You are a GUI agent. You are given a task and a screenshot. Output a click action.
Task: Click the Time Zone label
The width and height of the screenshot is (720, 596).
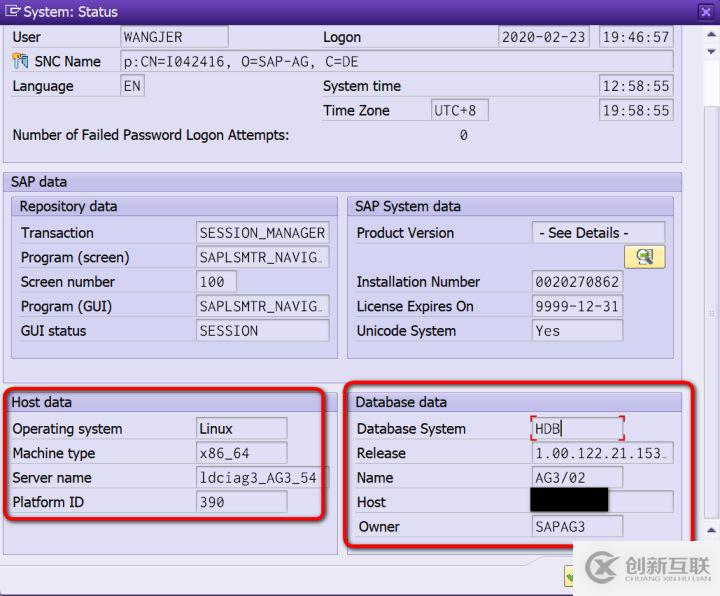[x=356, y=110]
